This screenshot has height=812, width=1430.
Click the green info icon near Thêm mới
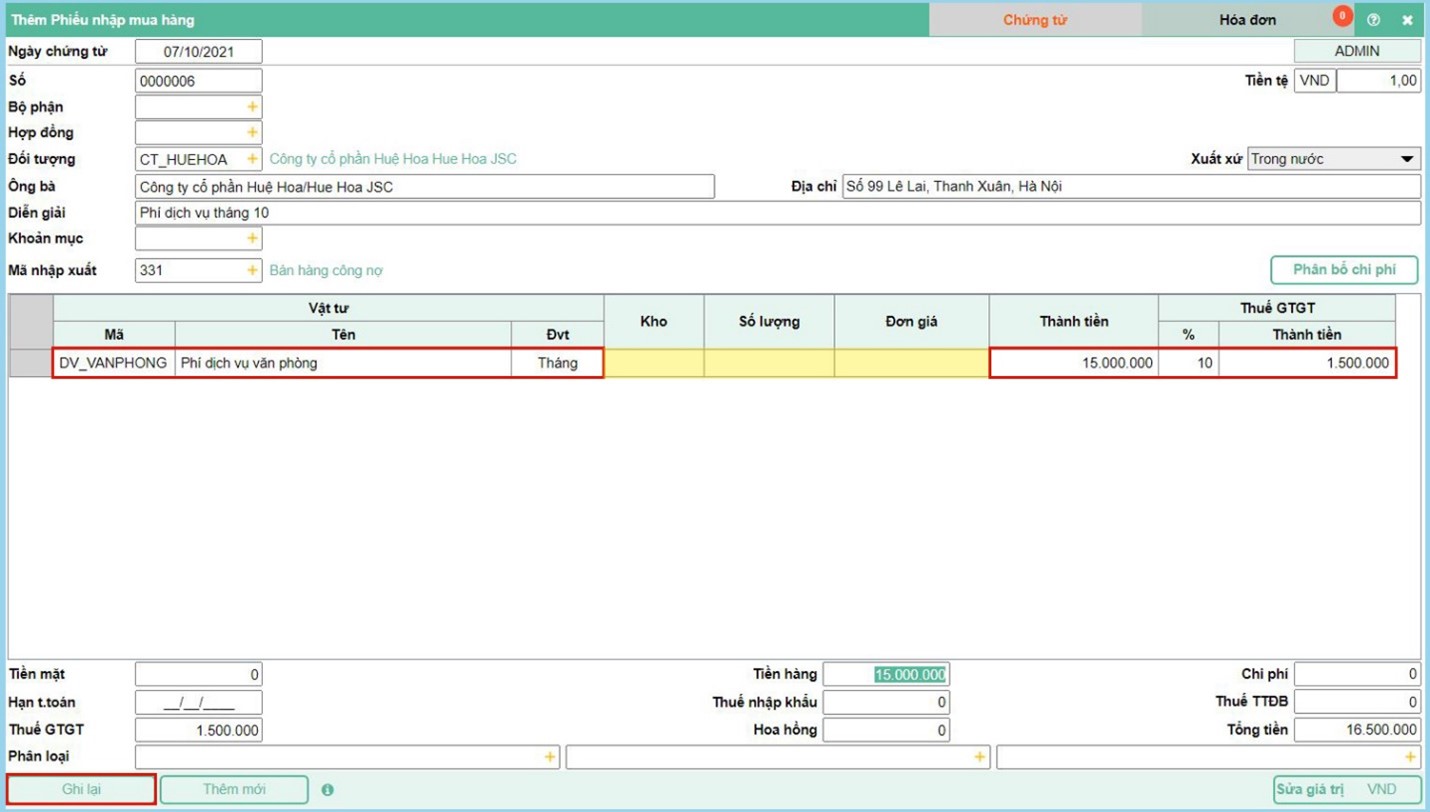pos(327,790)
